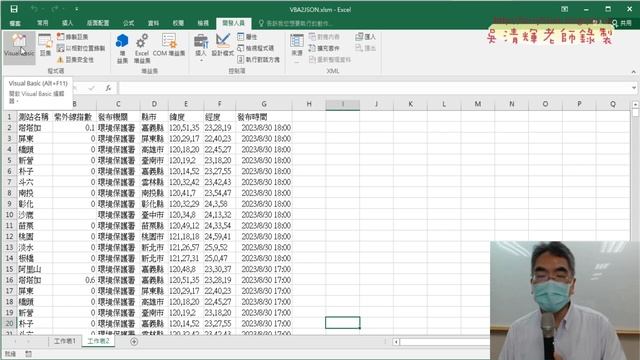
Task: Click the fx Insert Function button
Action: pos(108,88)
